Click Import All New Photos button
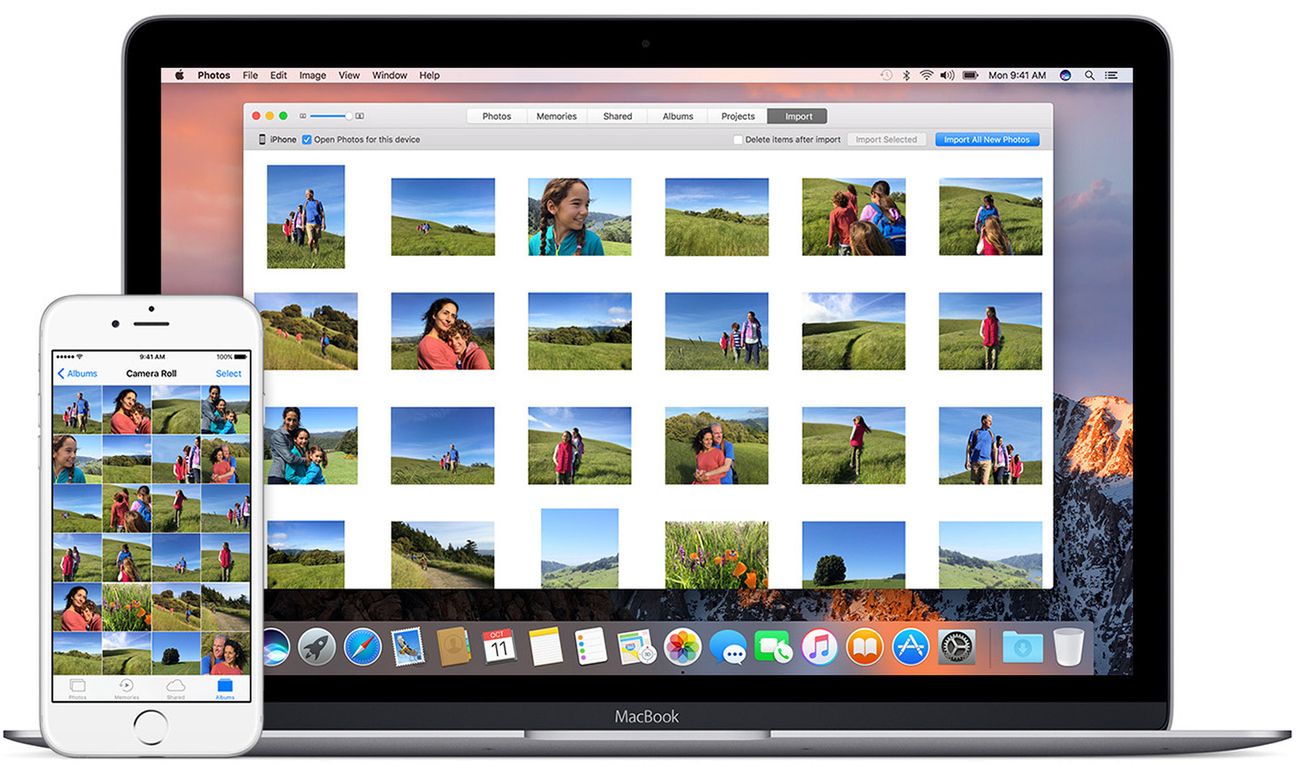1296x764 pixels. (987, 140)
